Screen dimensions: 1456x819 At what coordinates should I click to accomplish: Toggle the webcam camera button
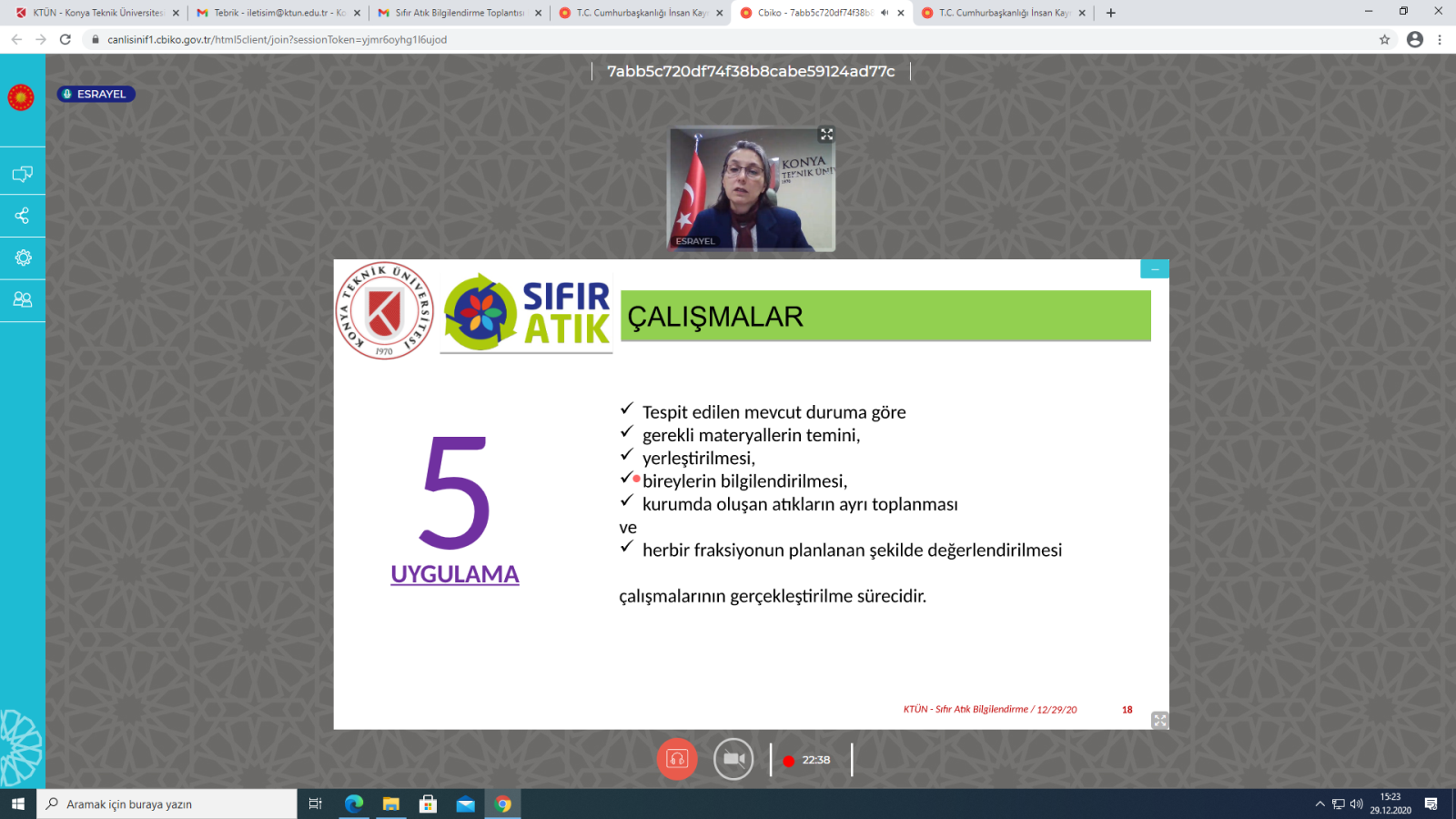pyautogui.click(x=733, y=759)
